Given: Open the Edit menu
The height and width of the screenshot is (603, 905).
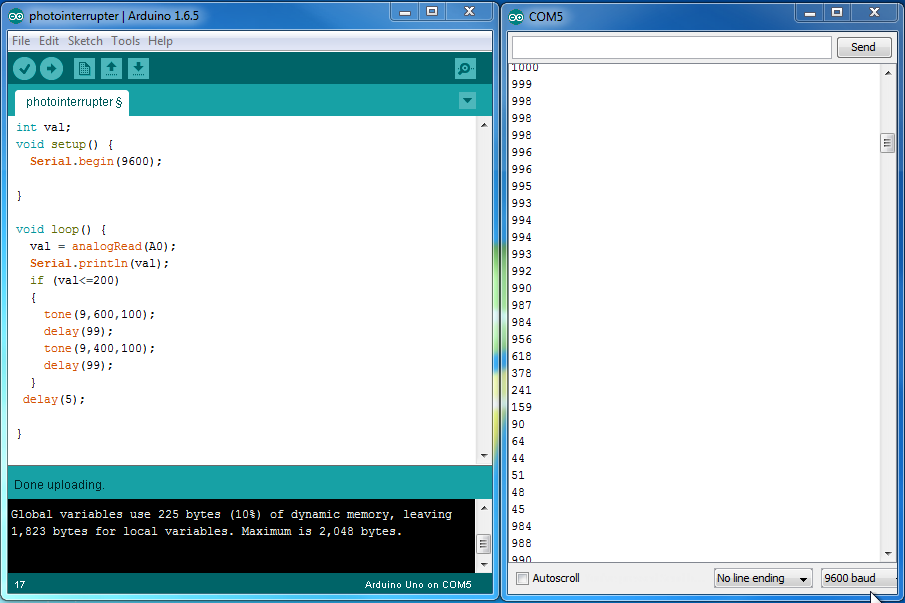Looking at the screenshot, I should click(49, 41).
